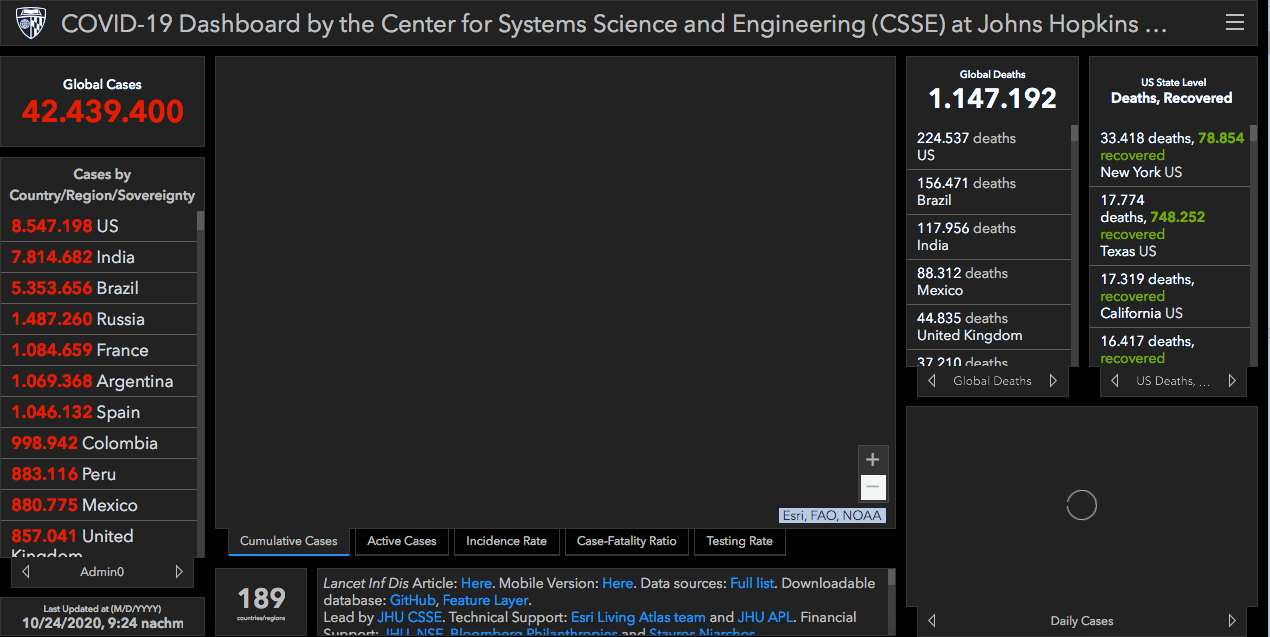The image size is (1270, 637).
Task: Select Texas US state entry
Action: pos(1170,225)
